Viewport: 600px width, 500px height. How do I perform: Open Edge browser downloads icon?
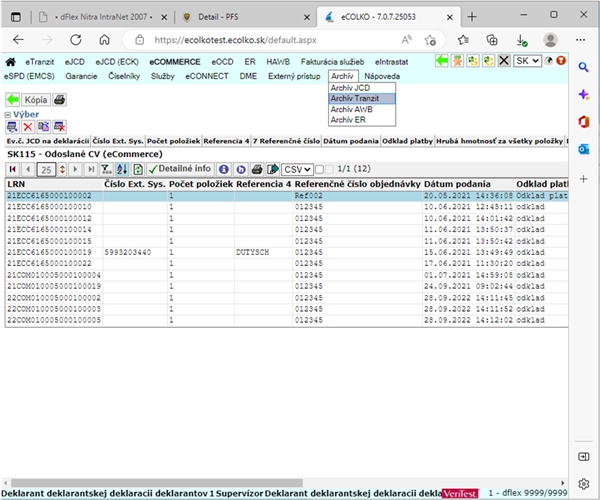(522, 40)
